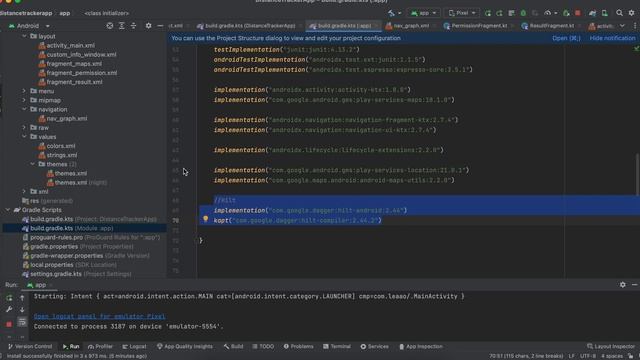Click Hide notification link

612,38
